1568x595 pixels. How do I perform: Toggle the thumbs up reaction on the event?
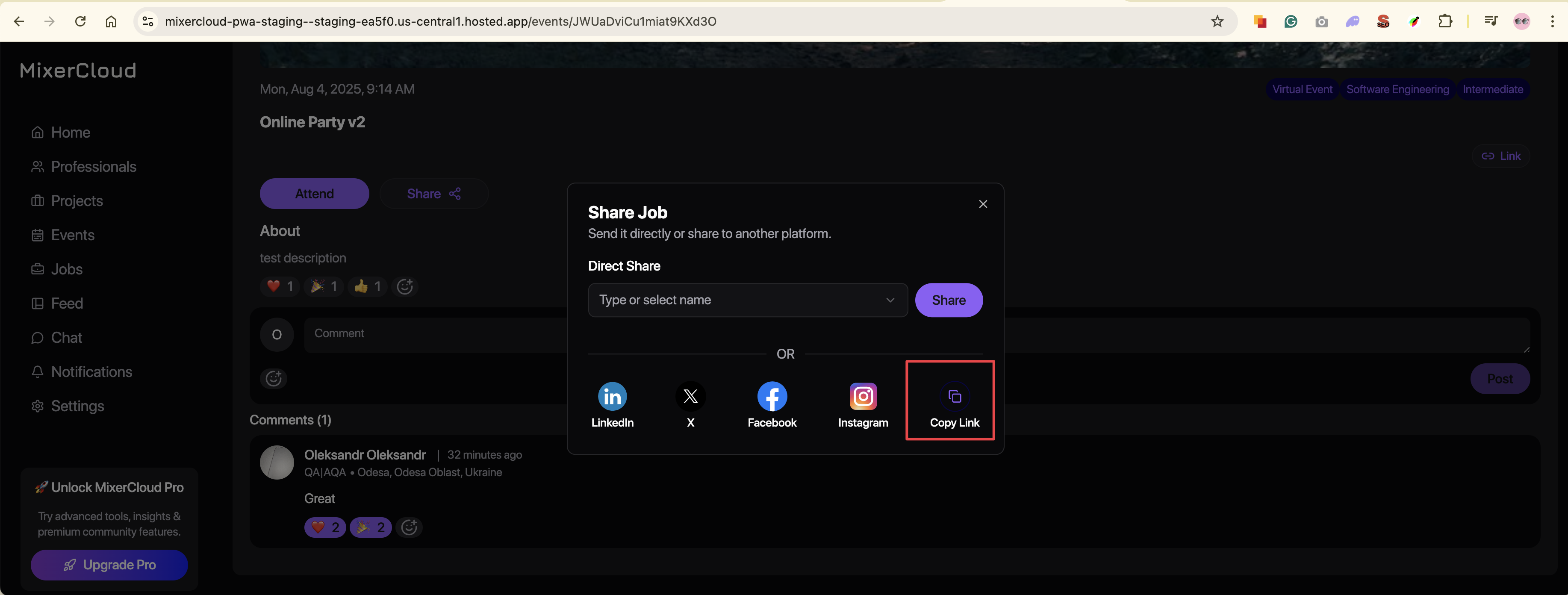pos(368,286)
